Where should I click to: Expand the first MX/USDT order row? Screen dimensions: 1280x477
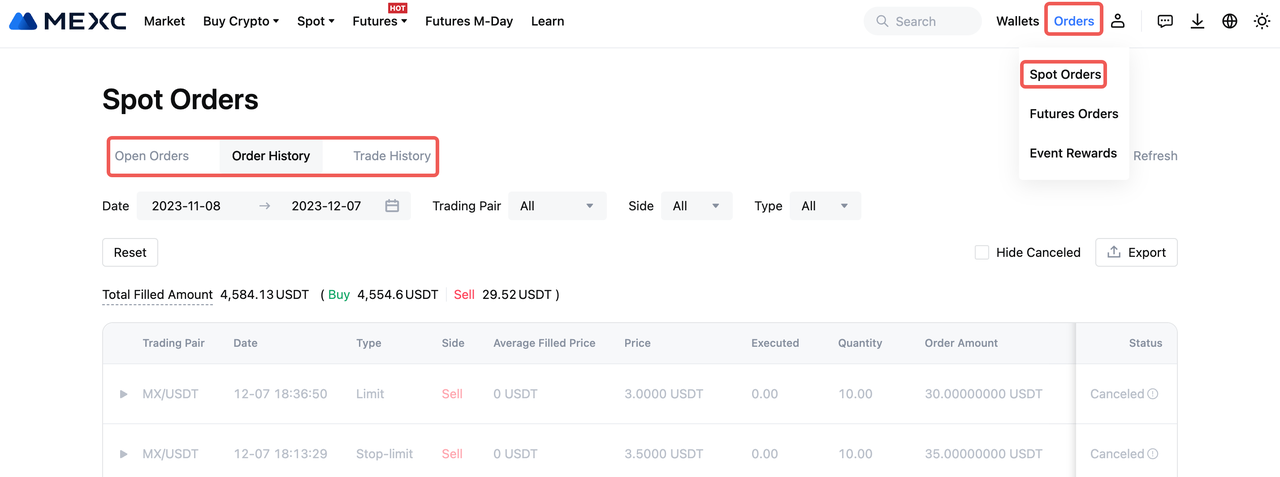coord(124,394)
